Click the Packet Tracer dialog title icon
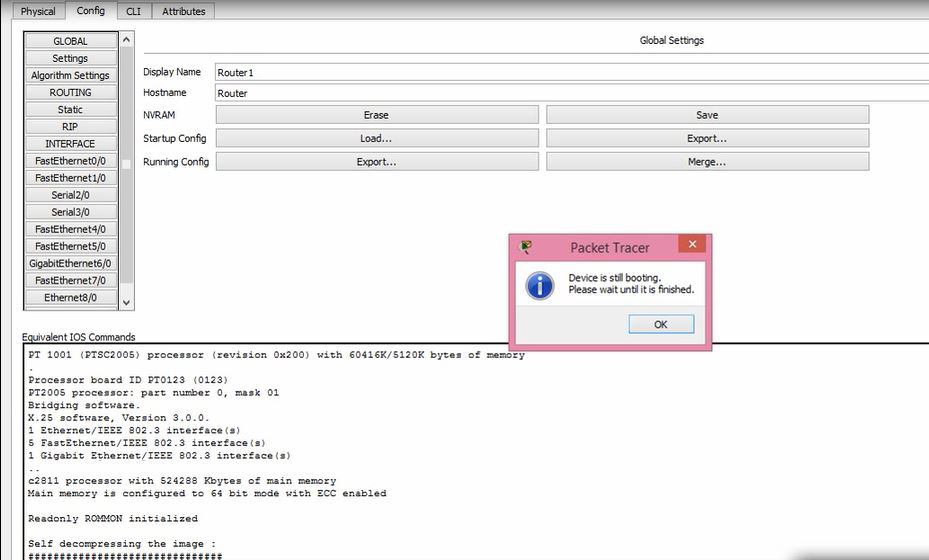Viewport: 929px width, 560px height. pos(526,247)
